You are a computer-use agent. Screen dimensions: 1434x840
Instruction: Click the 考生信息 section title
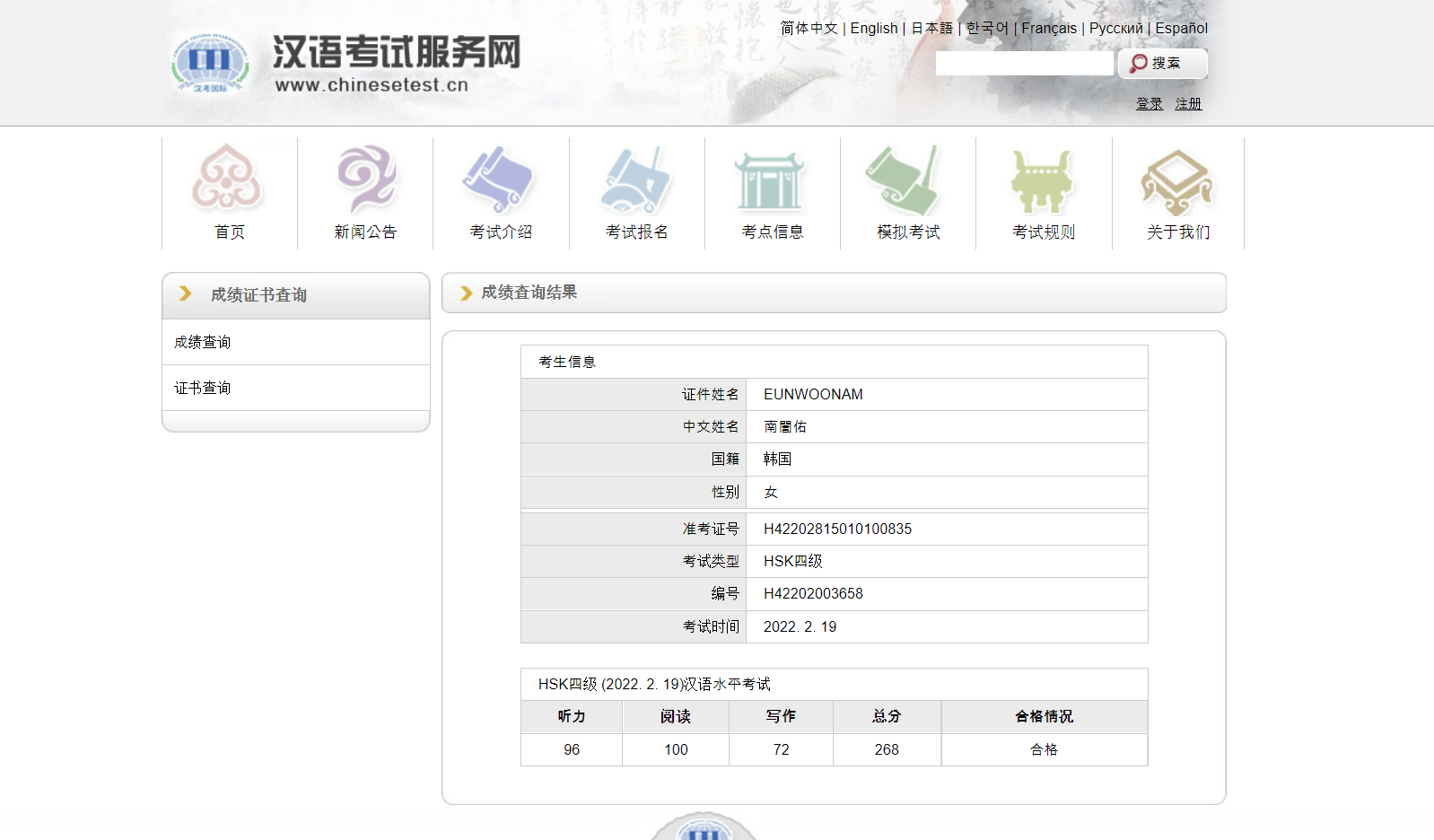click(567, 362)
